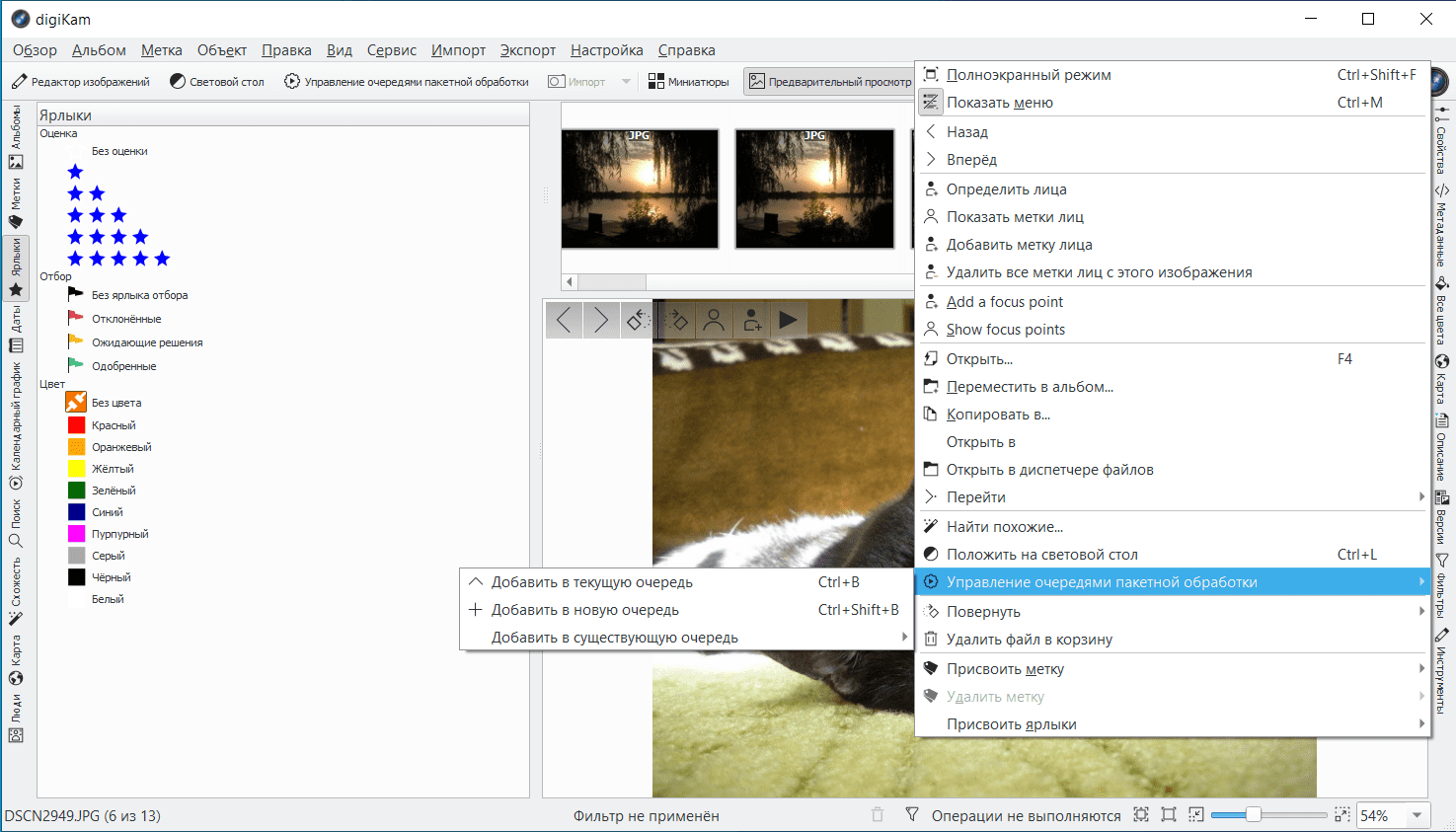1456x832 pixels.
Task: Expand the 'Присвоить метку' submenu
Action: (x=1173, y=669)
